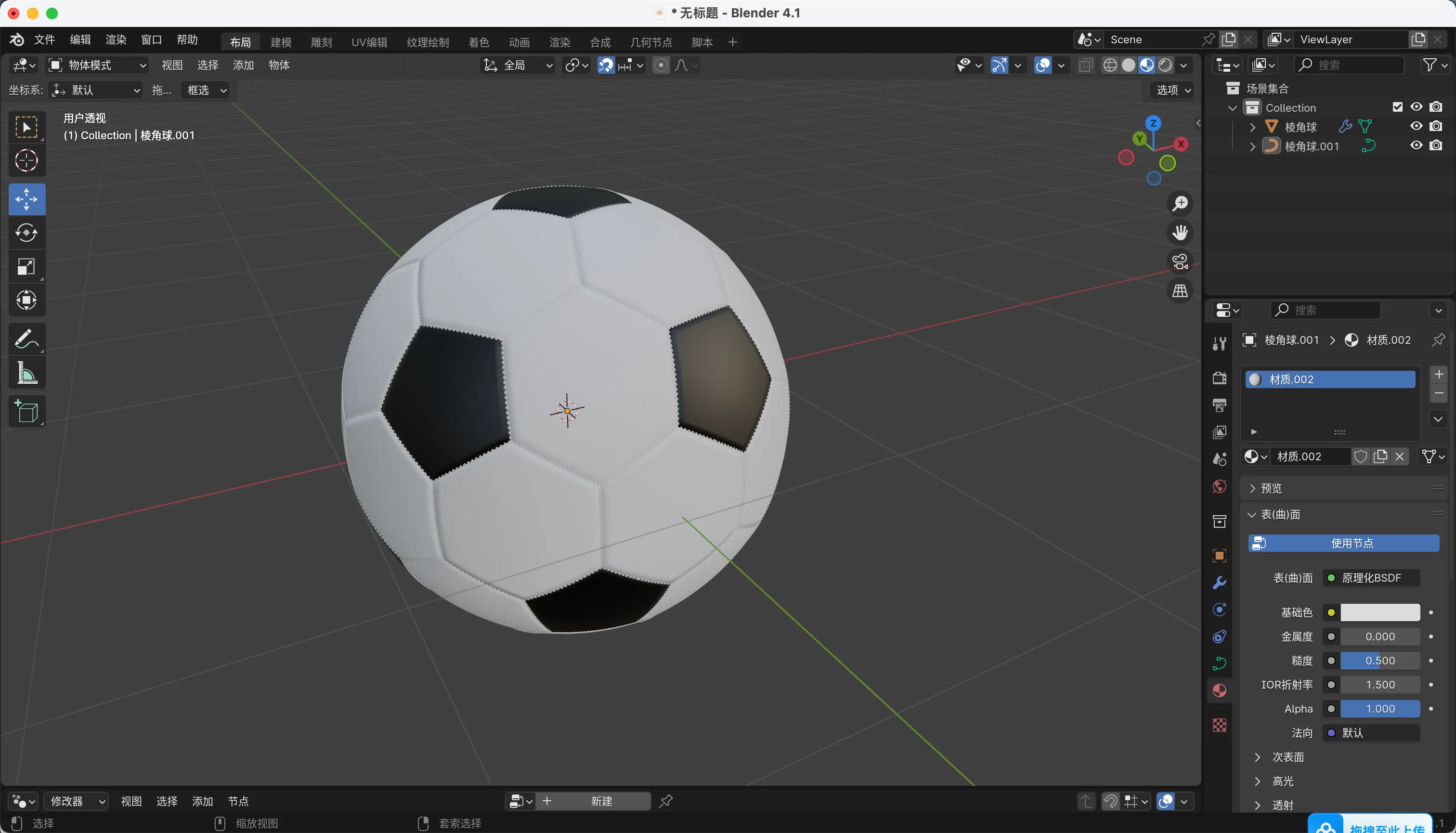Uncheck the Collection exclude checkbox
The height and width of the screenshot is (833, 1456).
pos(1397,107)
